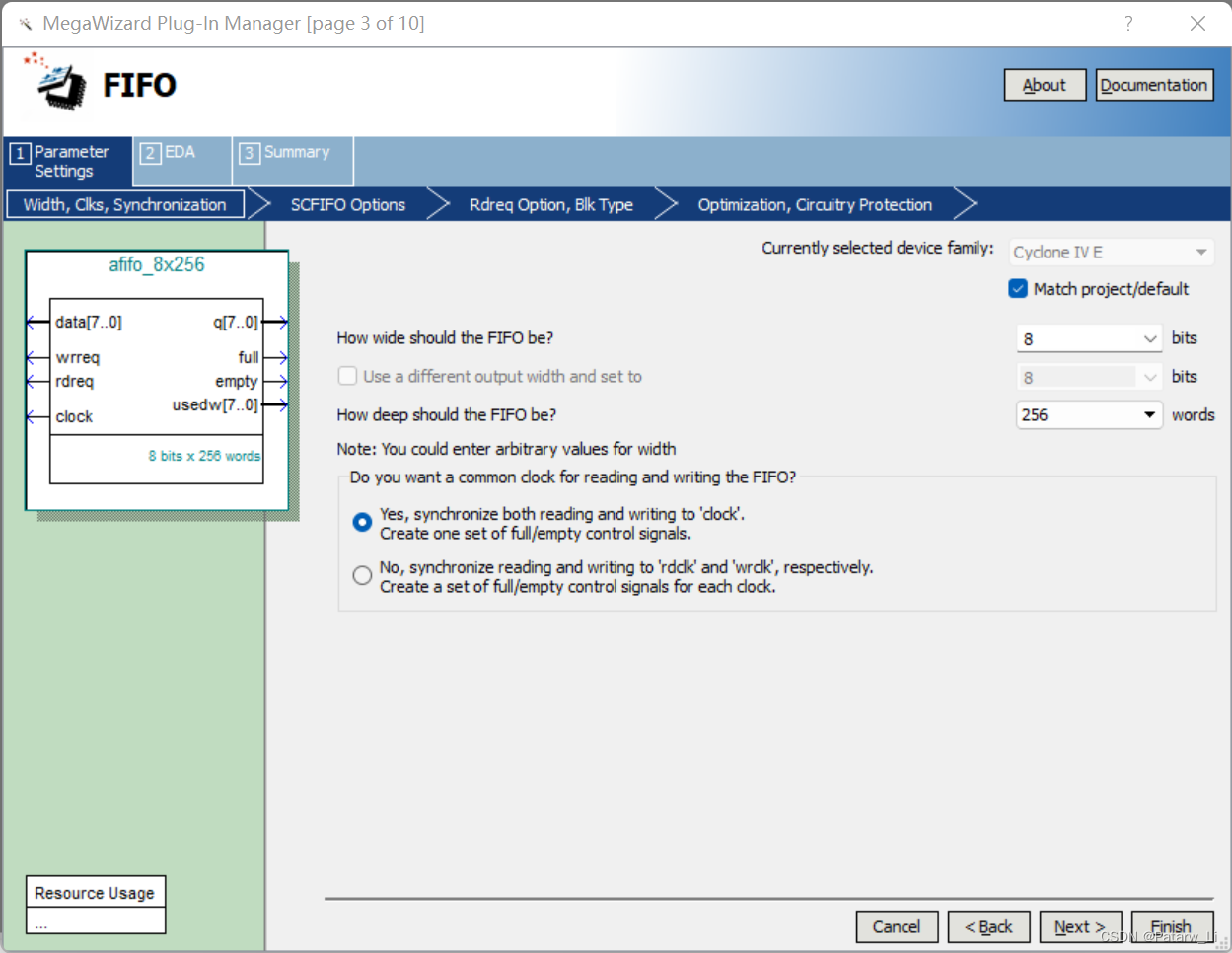The width and height of the screenshot is (1232, 953).
Task: Open Optimization, Circuitry Protection settings
Action: [x=815, y=204]
